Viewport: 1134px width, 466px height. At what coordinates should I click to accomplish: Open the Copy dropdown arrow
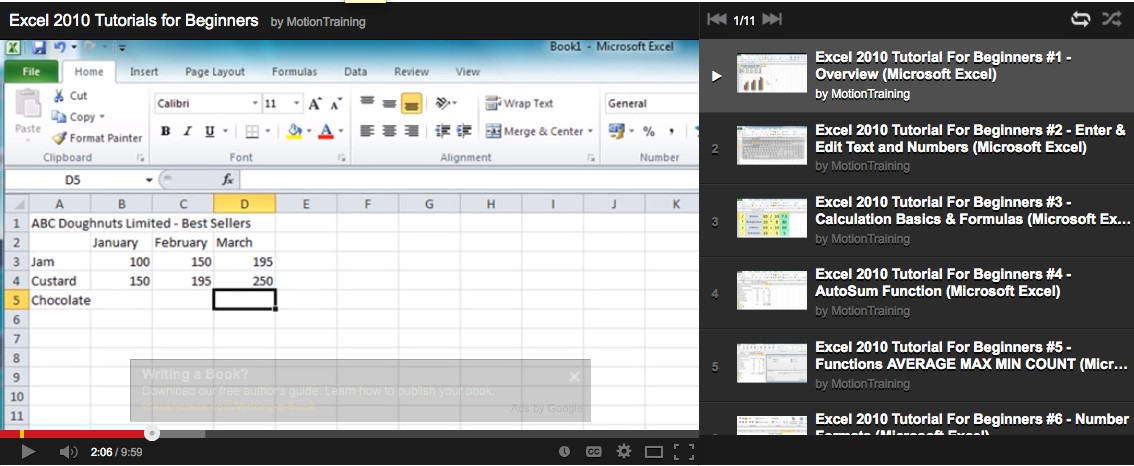102,116
